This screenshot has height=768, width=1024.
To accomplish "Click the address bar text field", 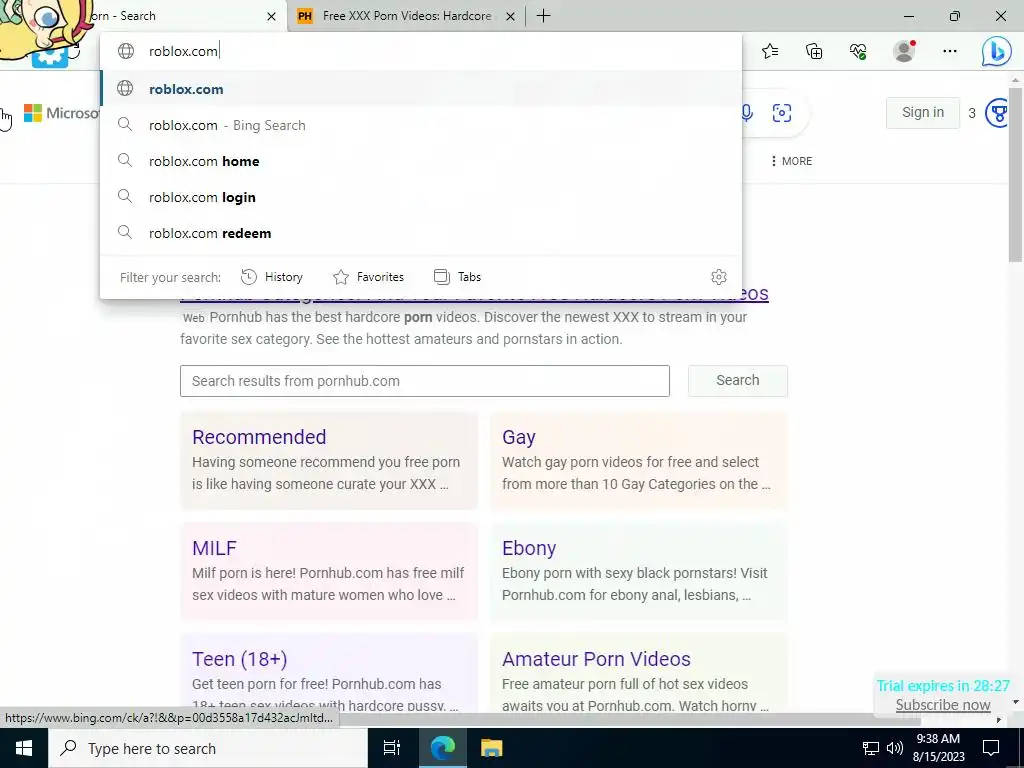I will point(421,51).
